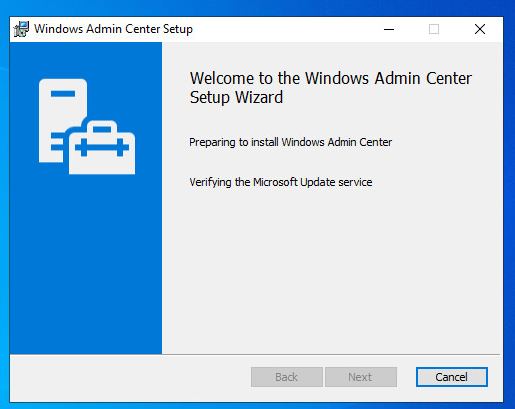Click the "Welcome to the Windows Admin Center" heading
The image size is (515, 409).
[331, 79]
